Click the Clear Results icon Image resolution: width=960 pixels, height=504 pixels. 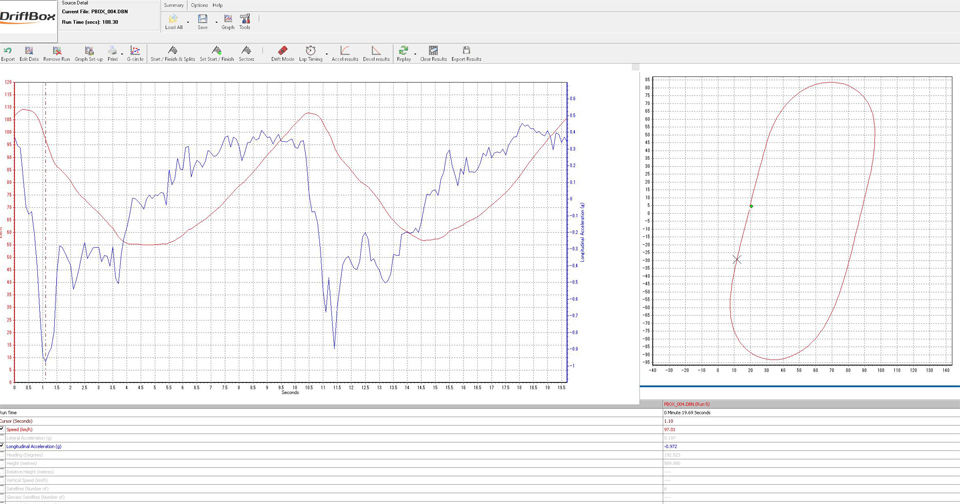click(x=433, y=51)
